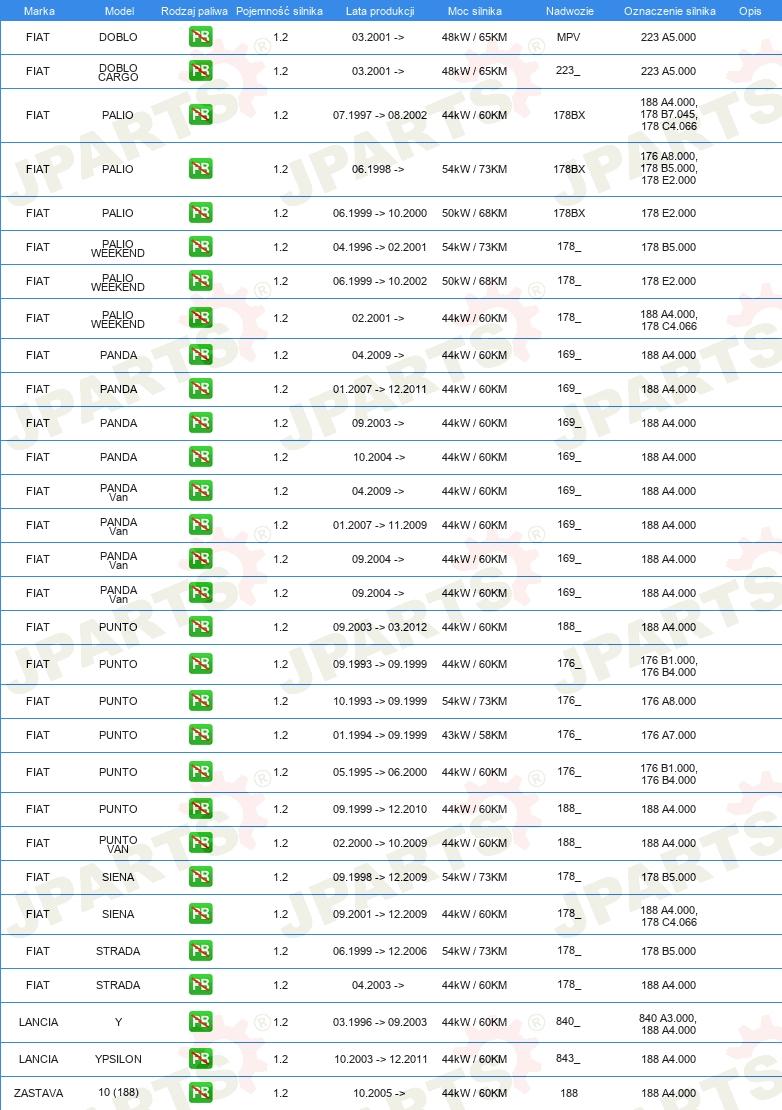This screenshot has width=782, height=1110.
Task: Click fuel icon for PALIO WEEKEND 04.1996 -> 02.2001
Action: pos(201,246)
